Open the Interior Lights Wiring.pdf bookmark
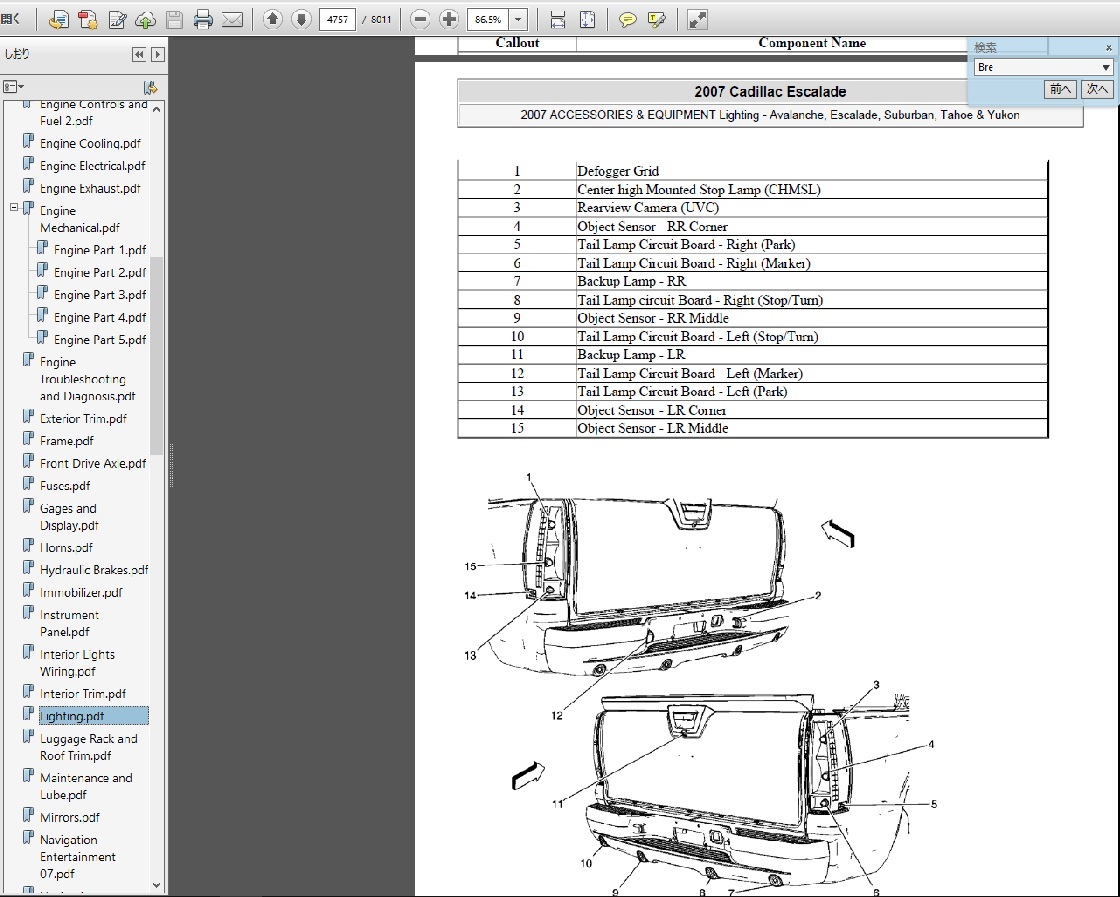This screenshot has width=1120, height=897. 77,663
